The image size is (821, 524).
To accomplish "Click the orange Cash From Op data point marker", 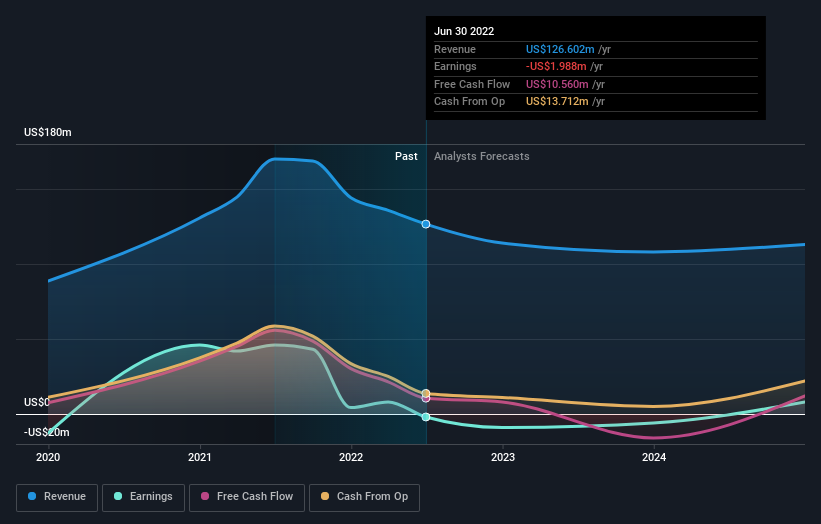I will (x=426, y=393).
